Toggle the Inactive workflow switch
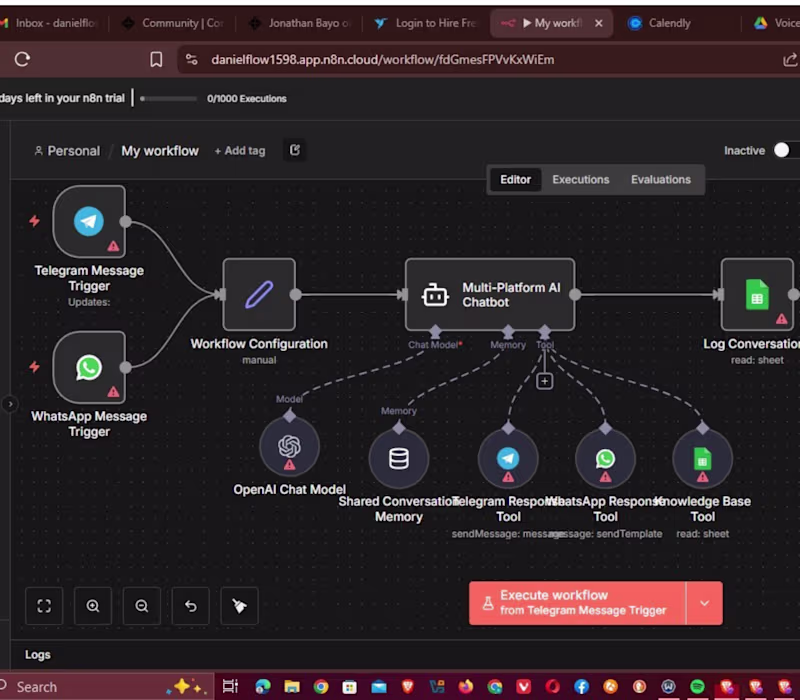 click(x=785, y=150)
